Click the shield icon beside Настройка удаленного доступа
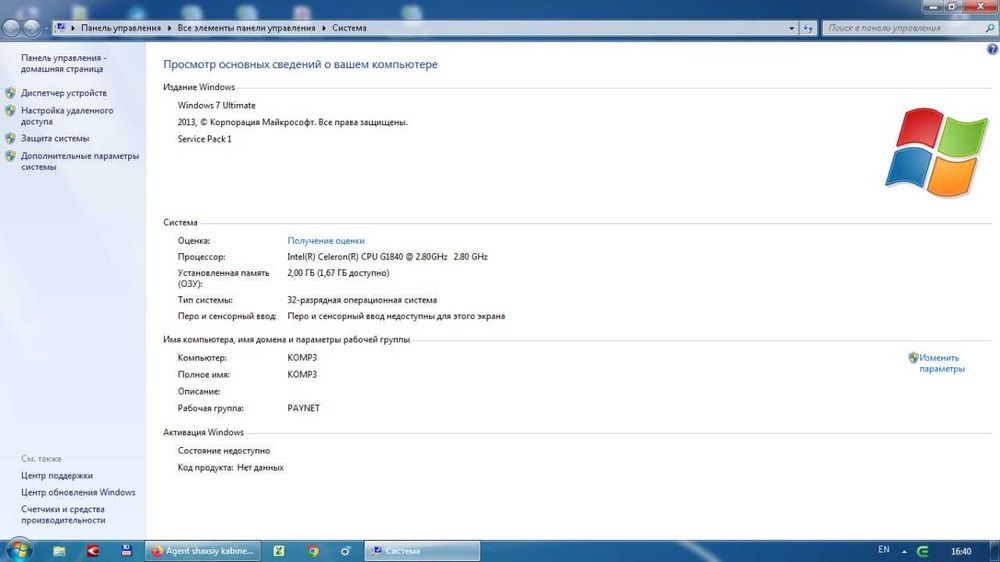Screen dimensions: 1000x562 (x=10, y=111)
